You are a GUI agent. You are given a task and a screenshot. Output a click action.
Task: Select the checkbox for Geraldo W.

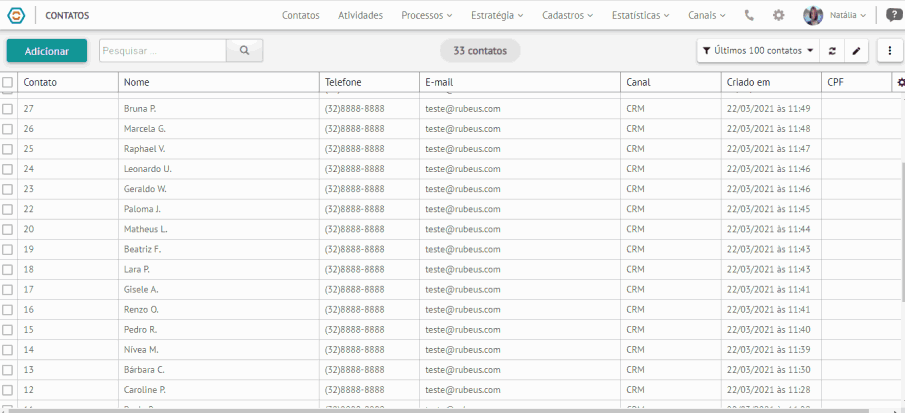click(x=7, y=189)
